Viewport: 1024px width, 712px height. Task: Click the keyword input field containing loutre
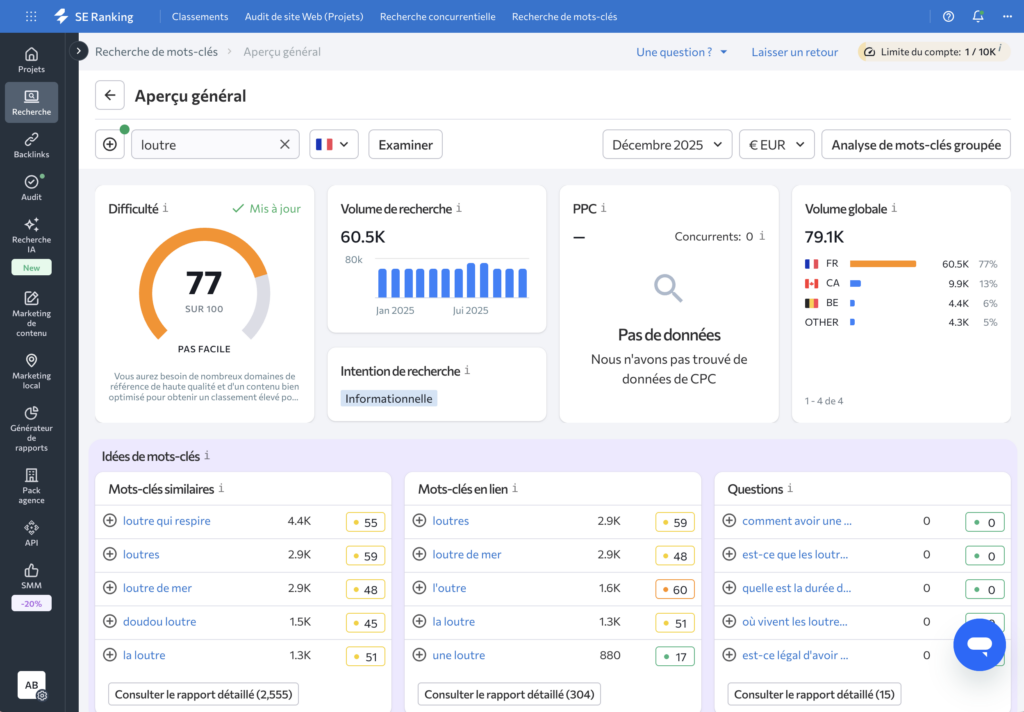tap(216, 144)
